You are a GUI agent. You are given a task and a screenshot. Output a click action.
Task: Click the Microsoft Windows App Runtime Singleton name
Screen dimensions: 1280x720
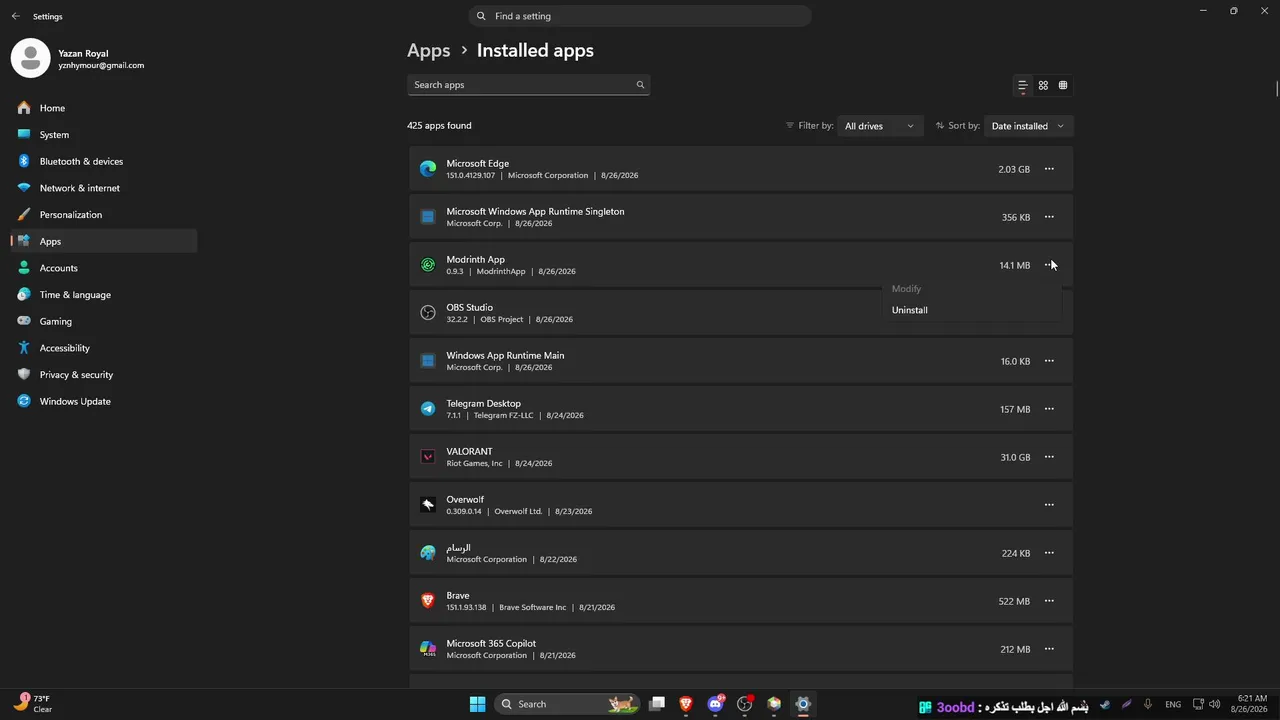click(535, 212)
